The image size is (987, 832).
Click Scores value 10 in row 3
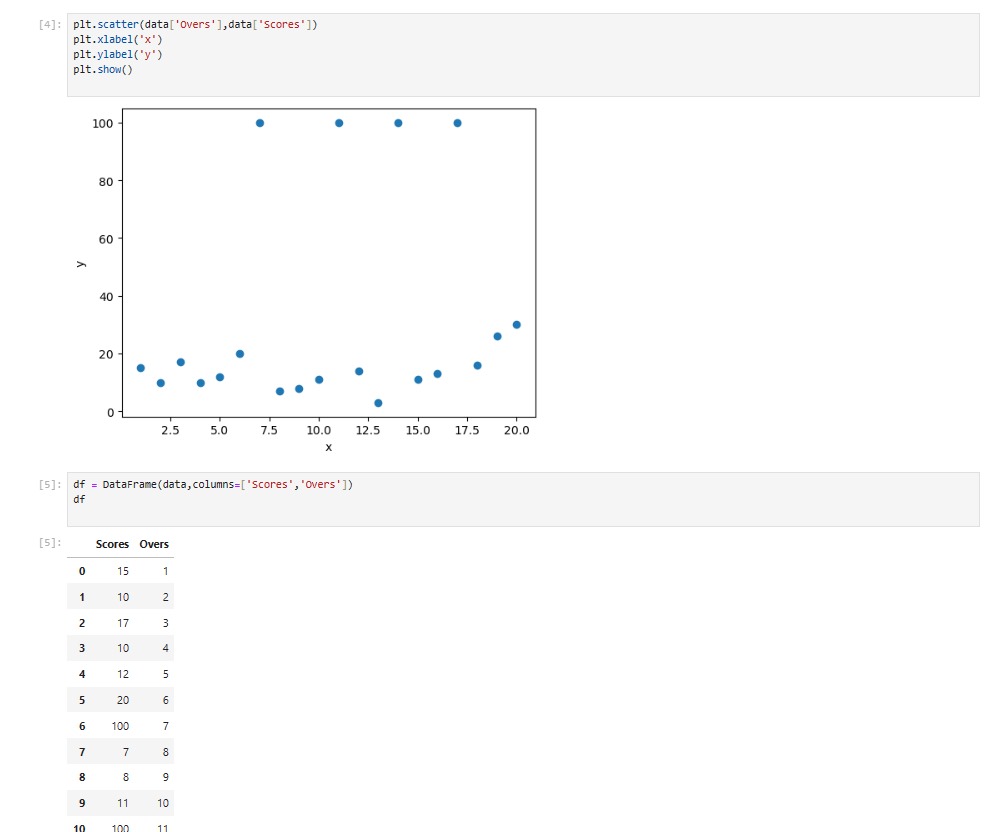coord(123,648)
